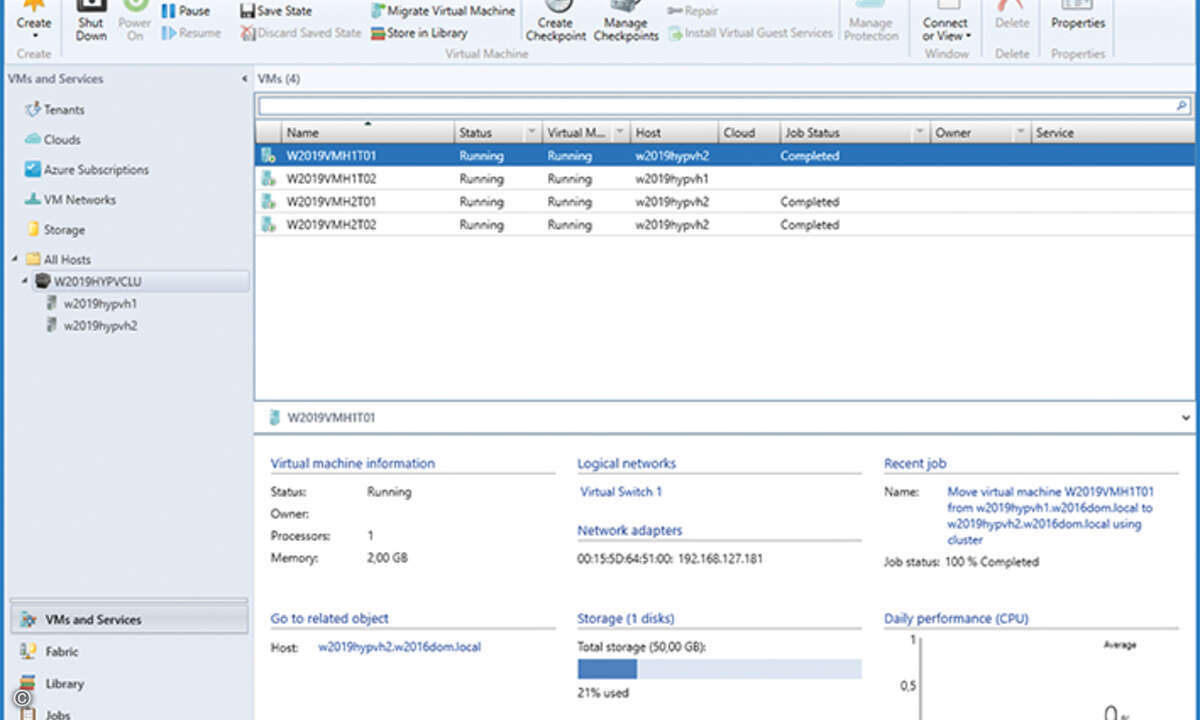
Task: Create a checkpoint for the VM
Action: click(555, 22)
